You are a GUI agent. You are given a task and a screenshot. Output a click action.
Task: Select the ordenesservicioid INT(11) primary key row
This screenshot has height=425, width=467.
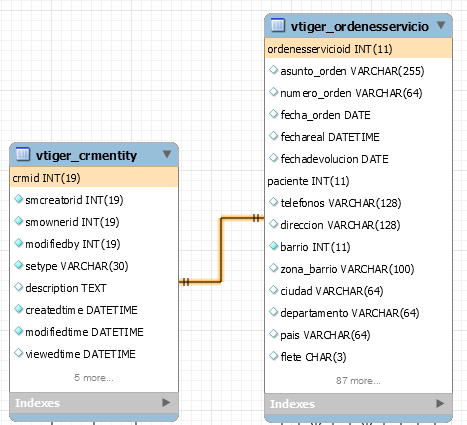coord(358,49)
